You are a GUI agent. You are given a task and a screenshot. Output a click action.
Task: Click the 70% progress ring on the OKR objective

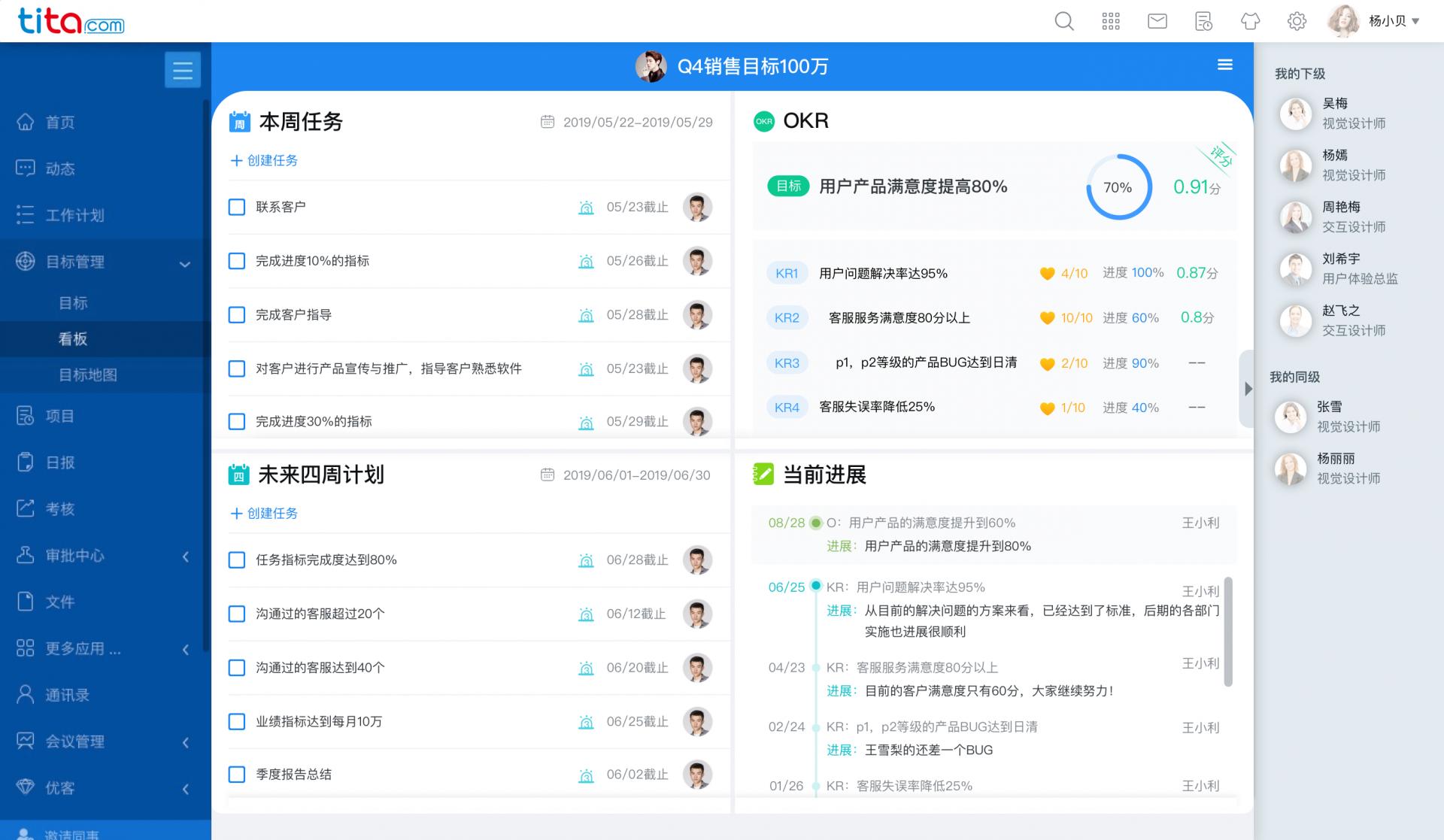pos(1118,186)
